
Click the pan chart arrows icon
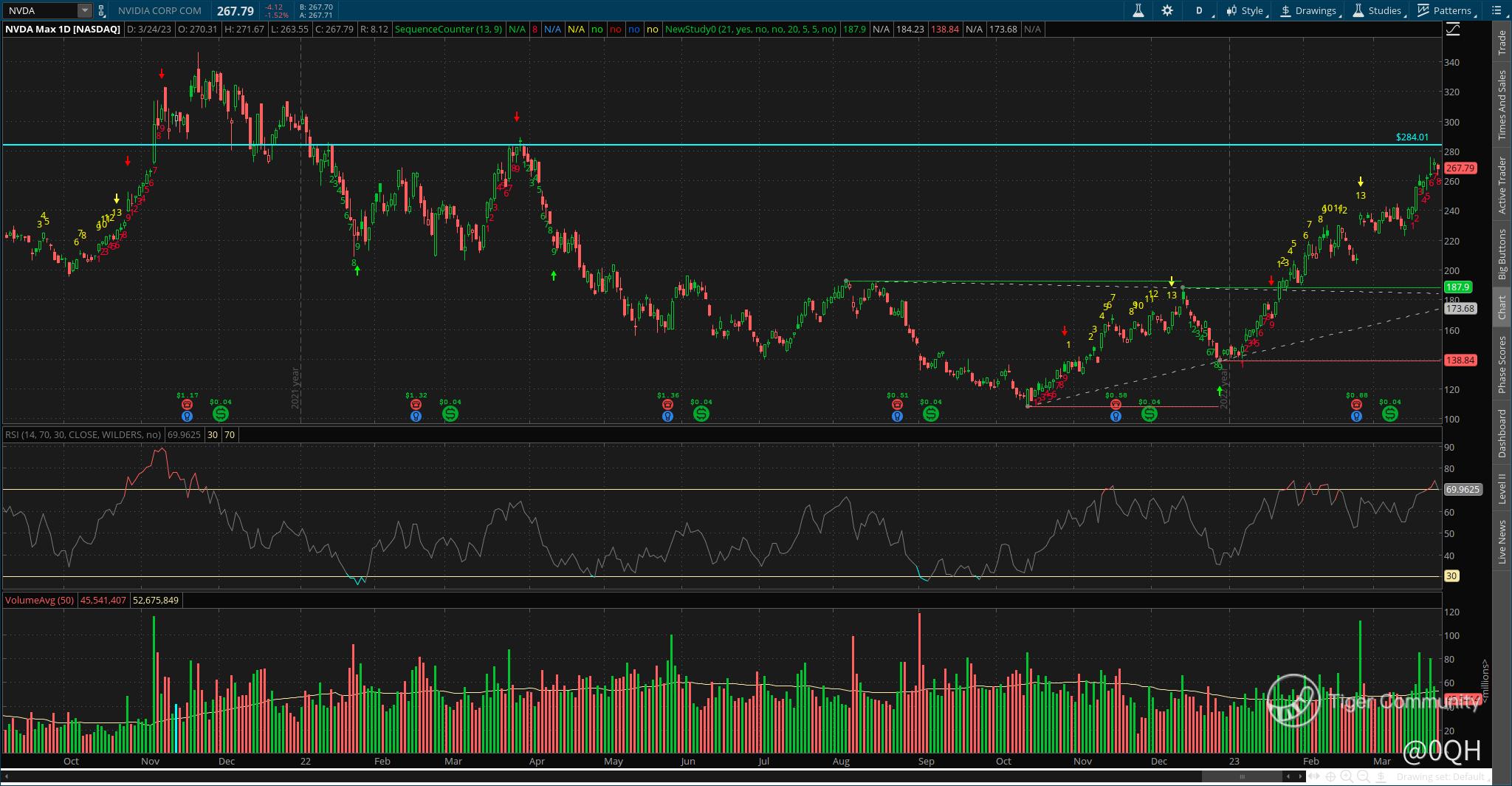click(x=1314, y=776)
